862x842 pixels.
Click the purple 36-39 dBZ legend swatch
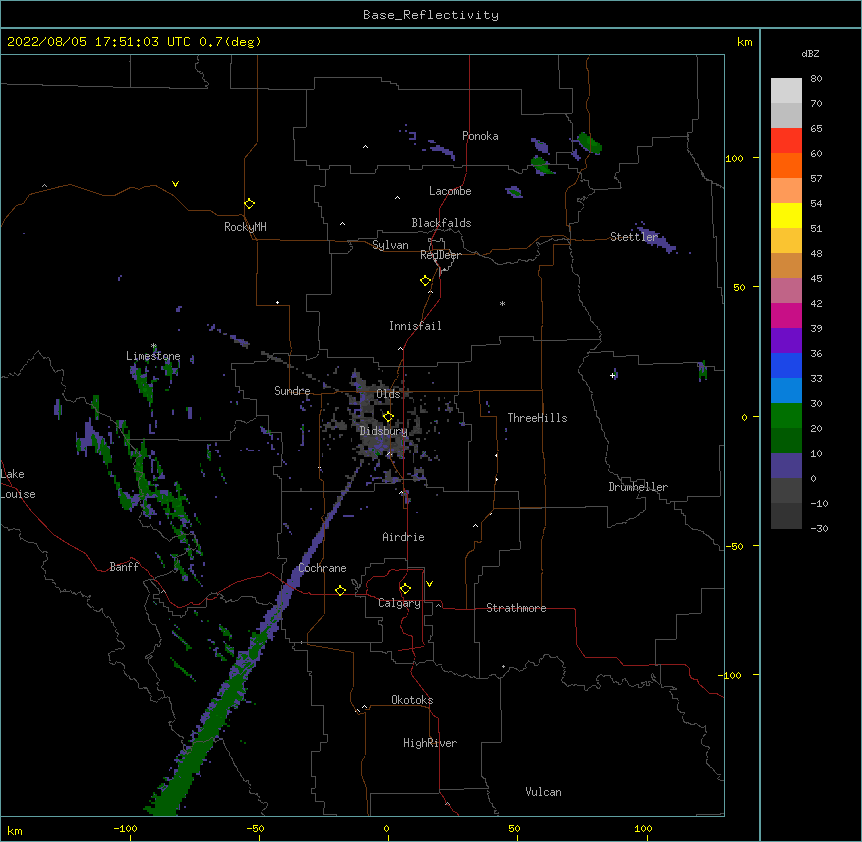pyautogui.click(x=786, y=341)
